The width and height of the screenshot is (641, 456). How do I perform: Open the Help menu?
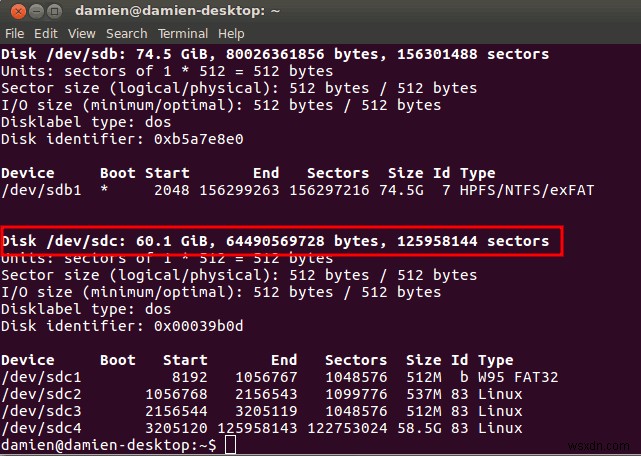coord(232,34)
